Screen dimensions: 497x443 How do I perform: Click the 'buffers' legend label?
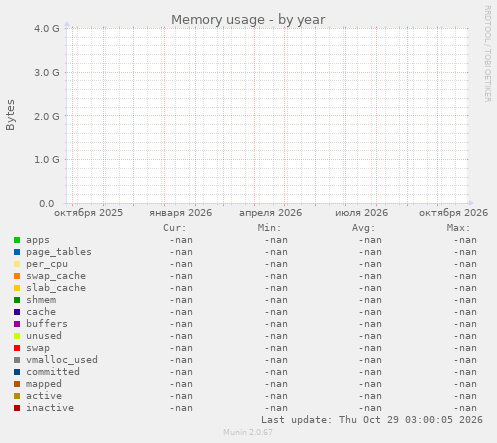47,324
